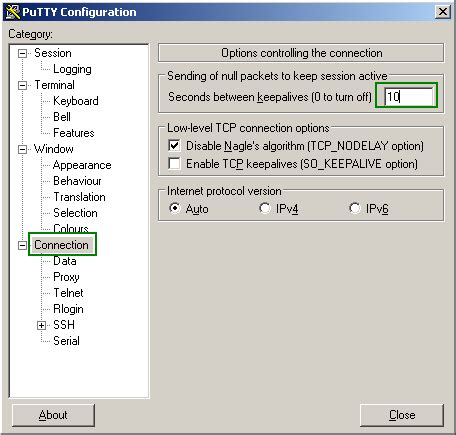The height and width of the screenshot is (435, 456).
Task: Click the Close button at bottom
Action: (402, 415)
